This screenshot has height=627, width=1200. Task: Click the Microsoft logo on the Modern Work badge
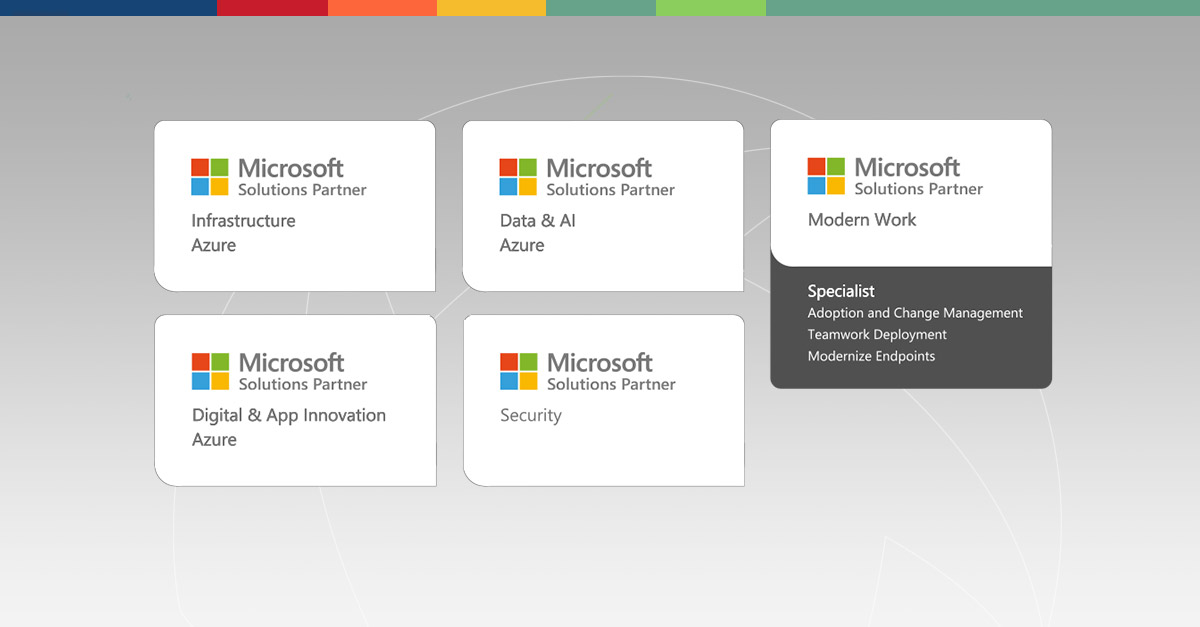826,175
